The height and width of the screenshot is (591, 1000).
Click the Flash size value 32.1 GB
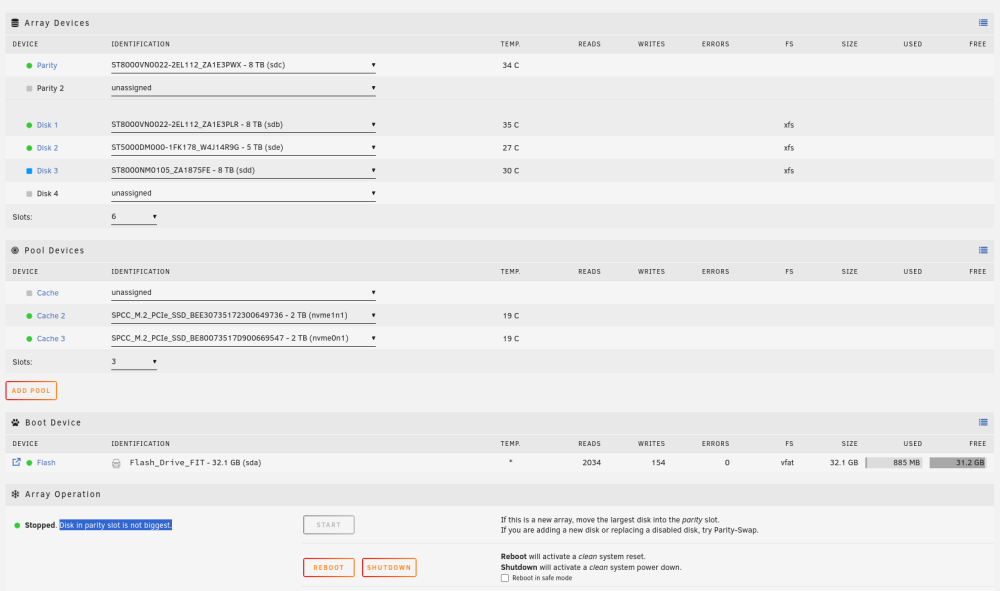(843, 463)
